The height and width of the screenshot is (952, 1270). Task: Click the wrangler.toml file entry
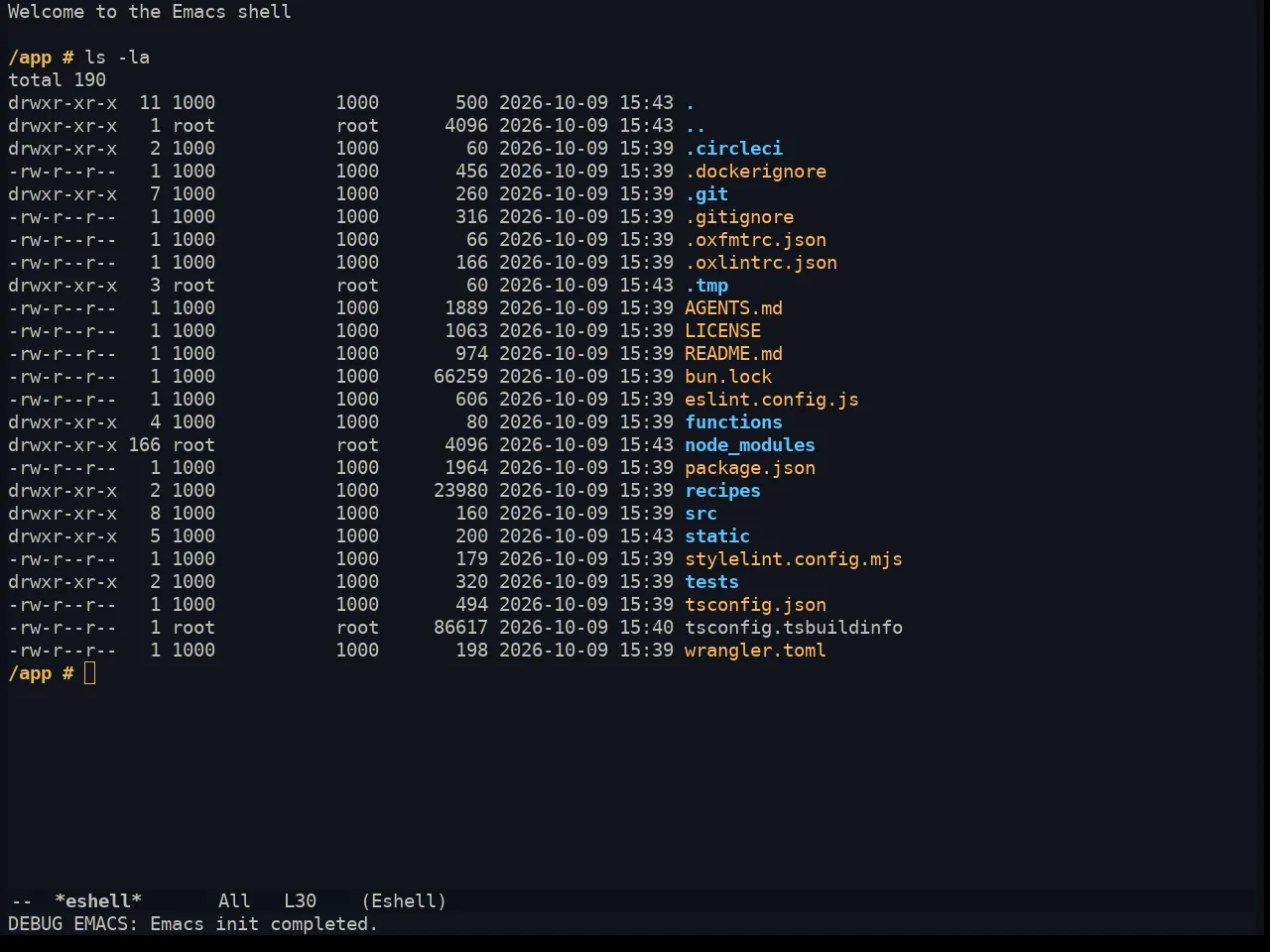pos(755,651)
